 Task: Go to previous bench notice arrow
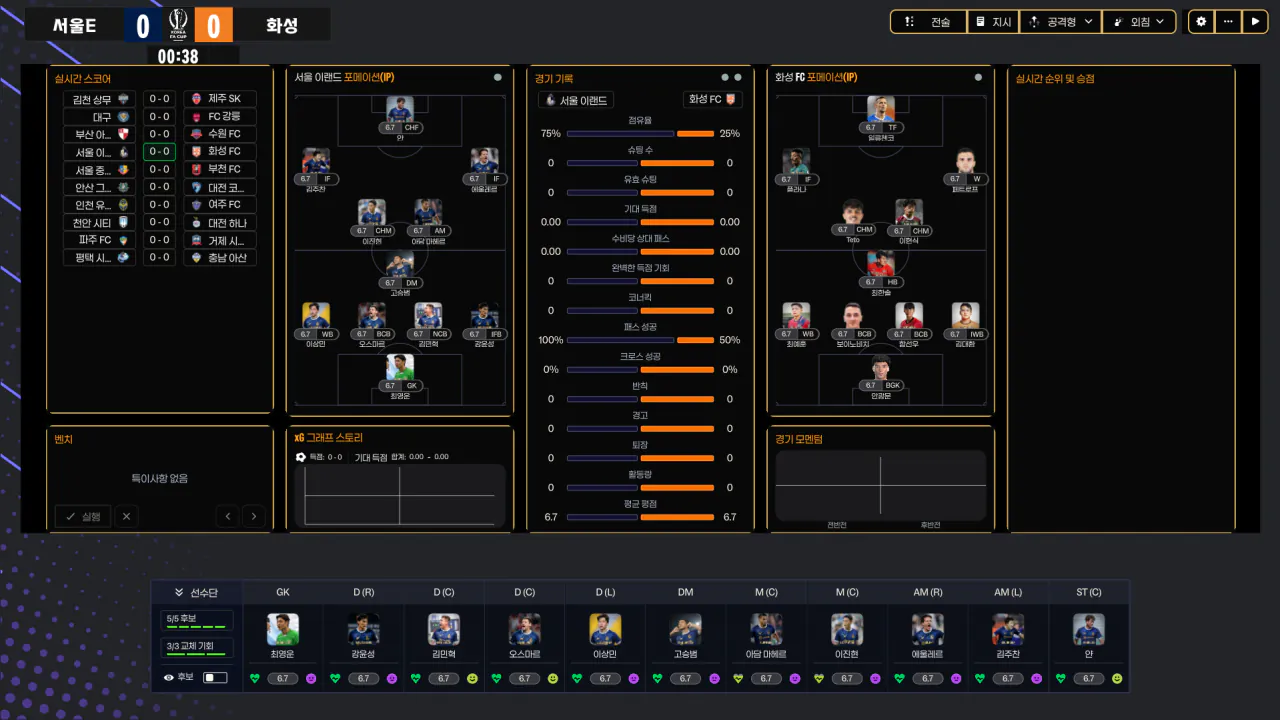(x=228, y=517)
